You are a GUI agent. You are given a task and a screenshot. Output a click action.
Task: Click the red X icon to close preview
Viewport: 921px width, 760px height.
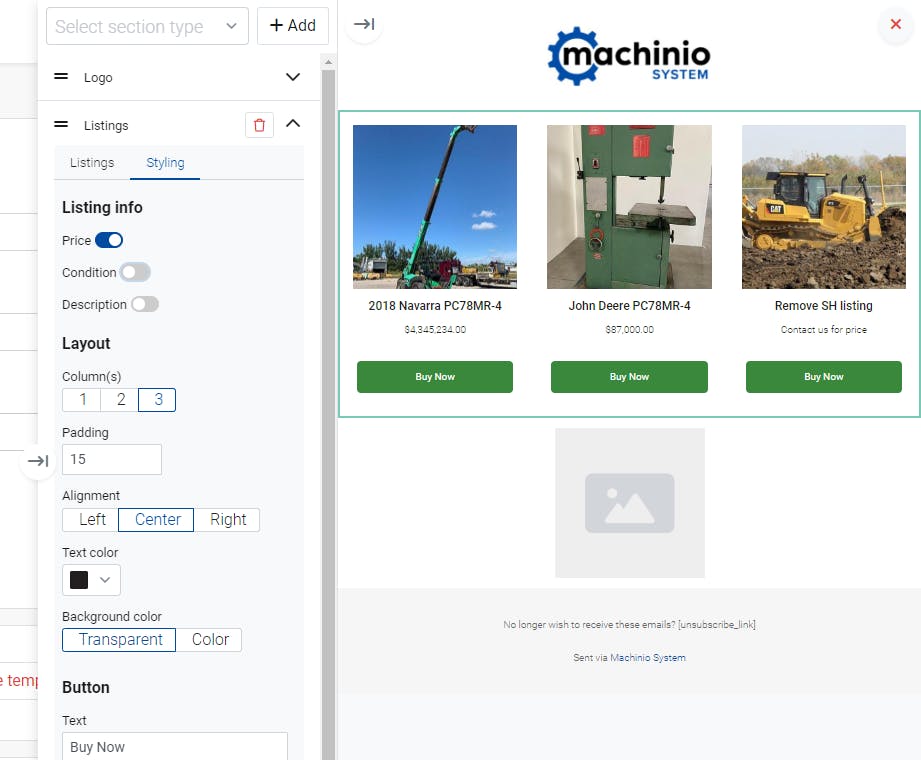click(895, 26)
